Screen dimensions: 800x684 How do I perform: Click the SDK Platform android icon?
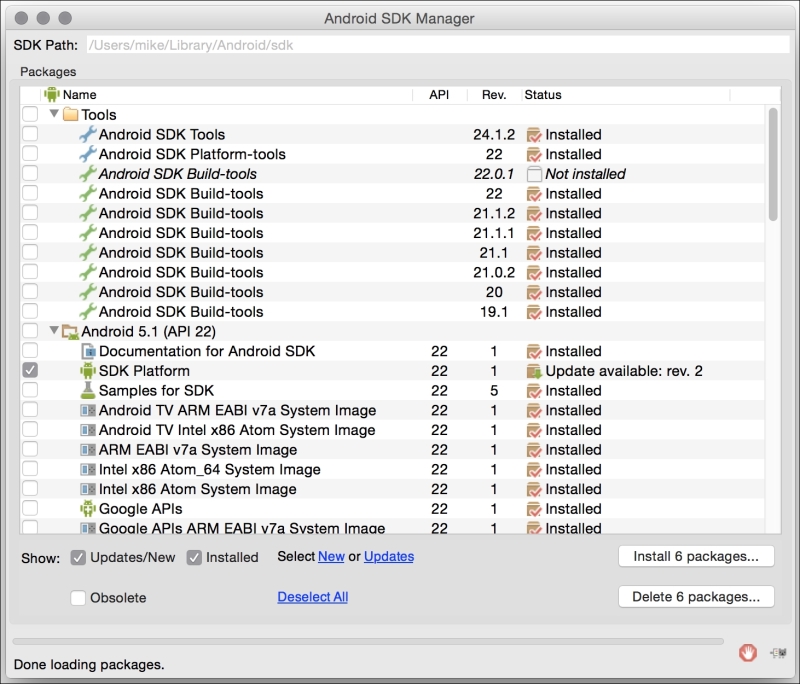88,371
